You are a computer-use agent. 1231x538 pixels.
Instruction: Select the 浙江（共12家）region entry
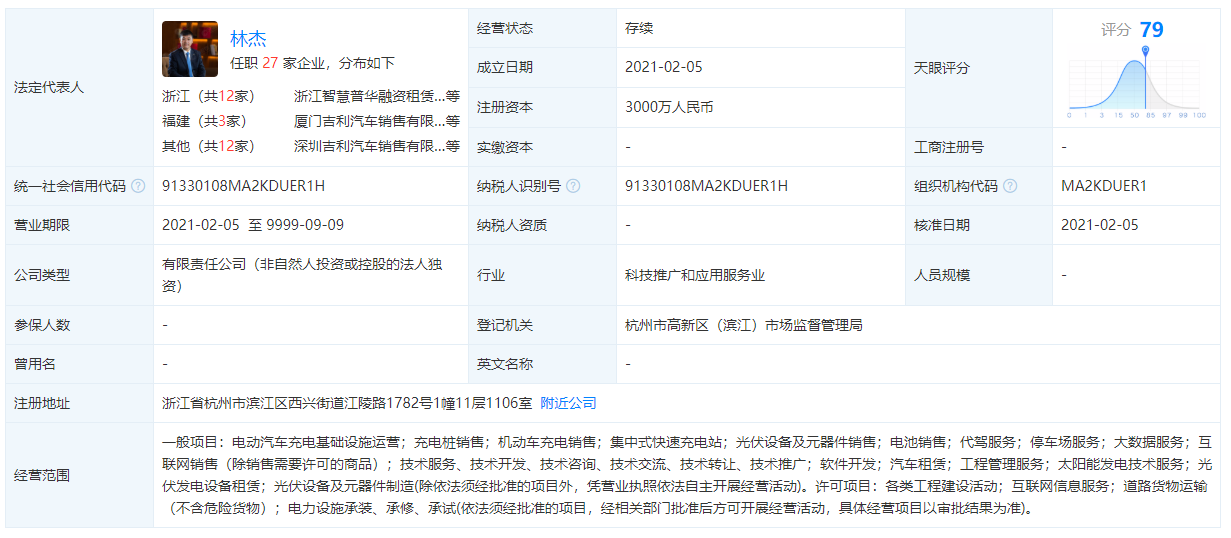coord(209,97)
